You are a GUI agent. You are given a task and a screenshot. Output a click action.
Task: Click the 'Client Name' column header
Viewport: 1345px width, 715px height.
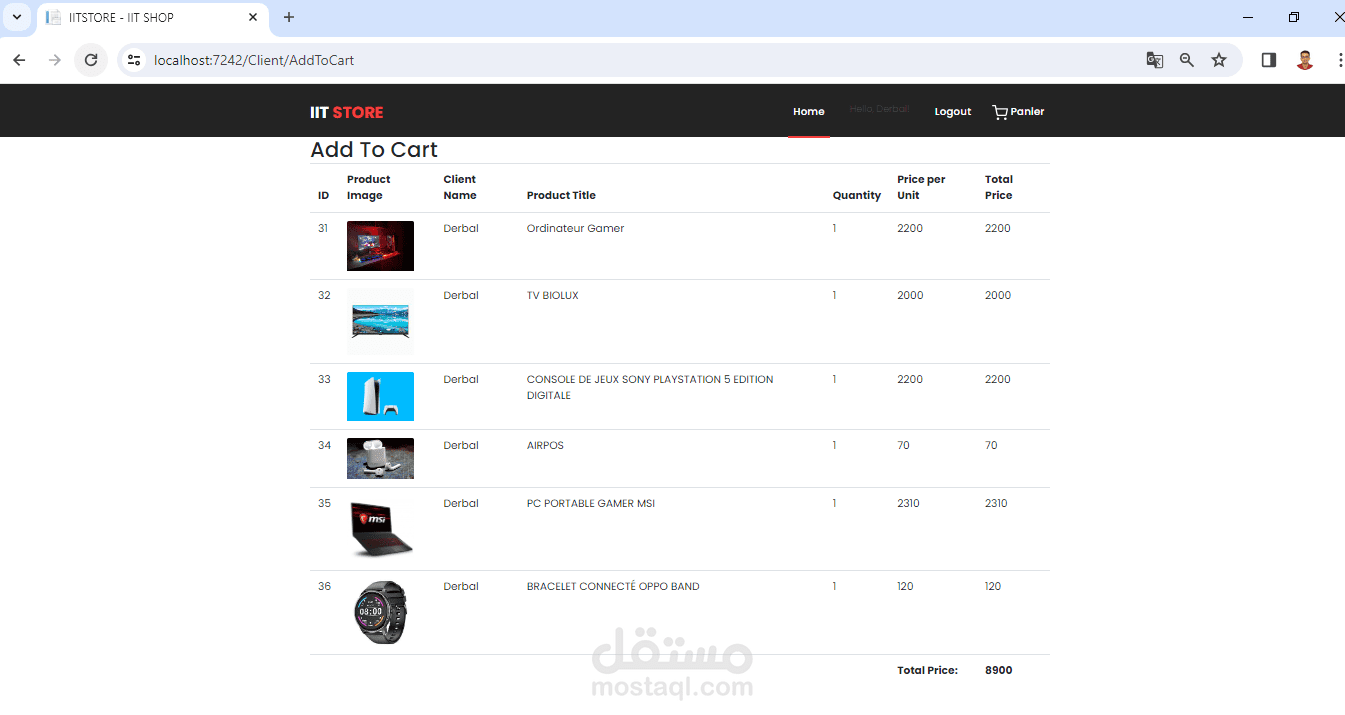point(460,187)
